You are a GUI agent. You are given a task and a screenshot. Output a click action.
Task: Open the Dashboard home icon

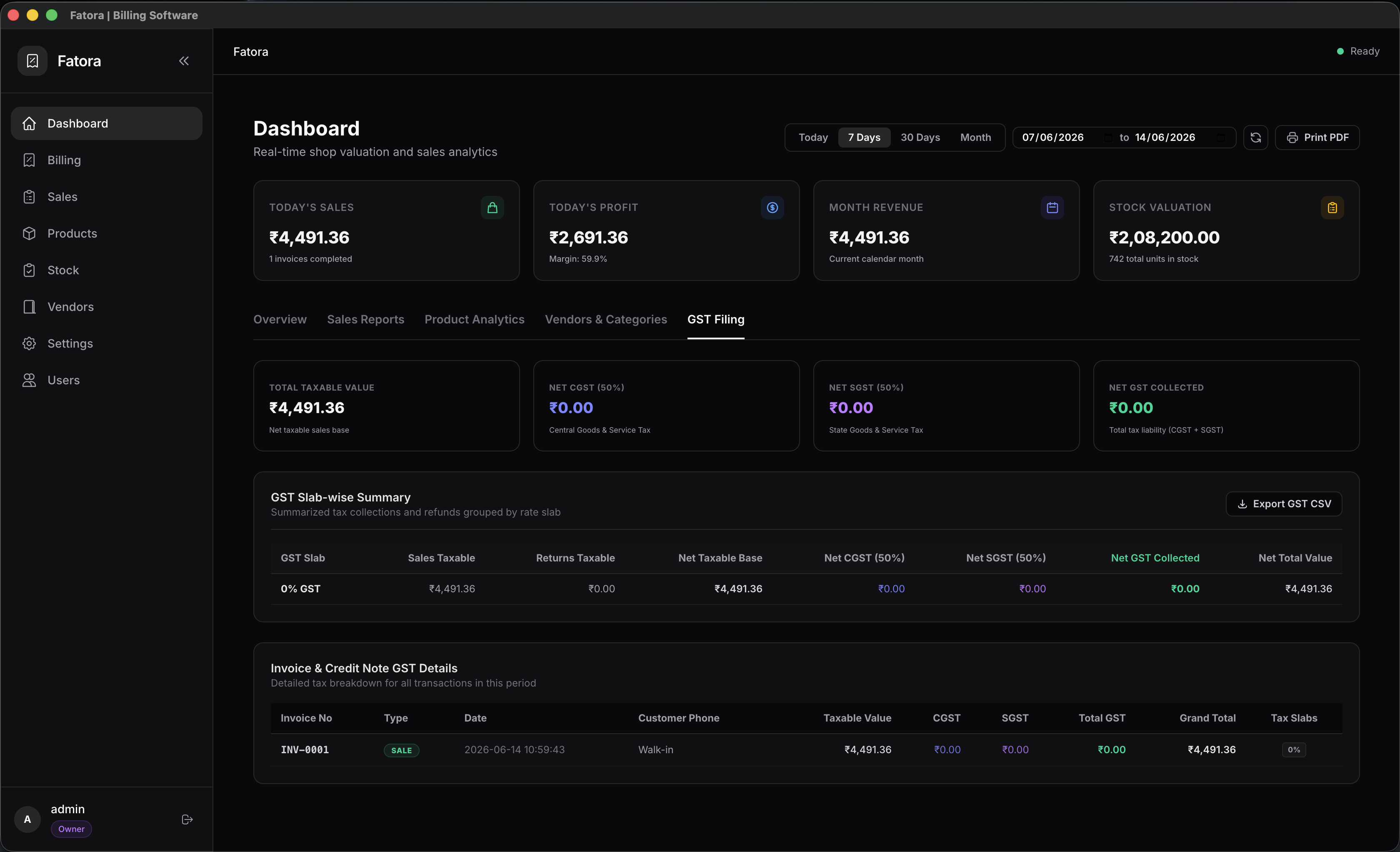click(29, 123)
